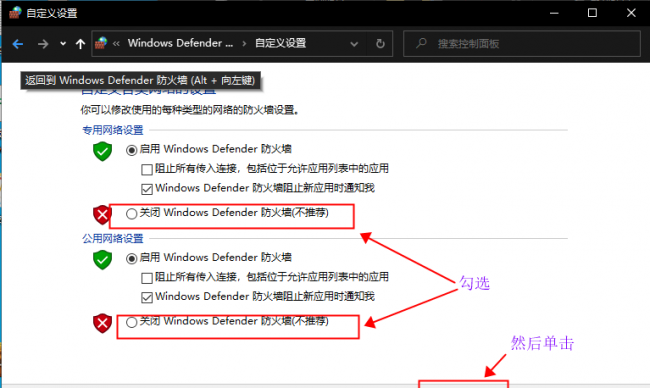Select 关闭 Windows Defender 防火墙 under 专用网络设置
The image size is (650, 388).
point(131,213)
